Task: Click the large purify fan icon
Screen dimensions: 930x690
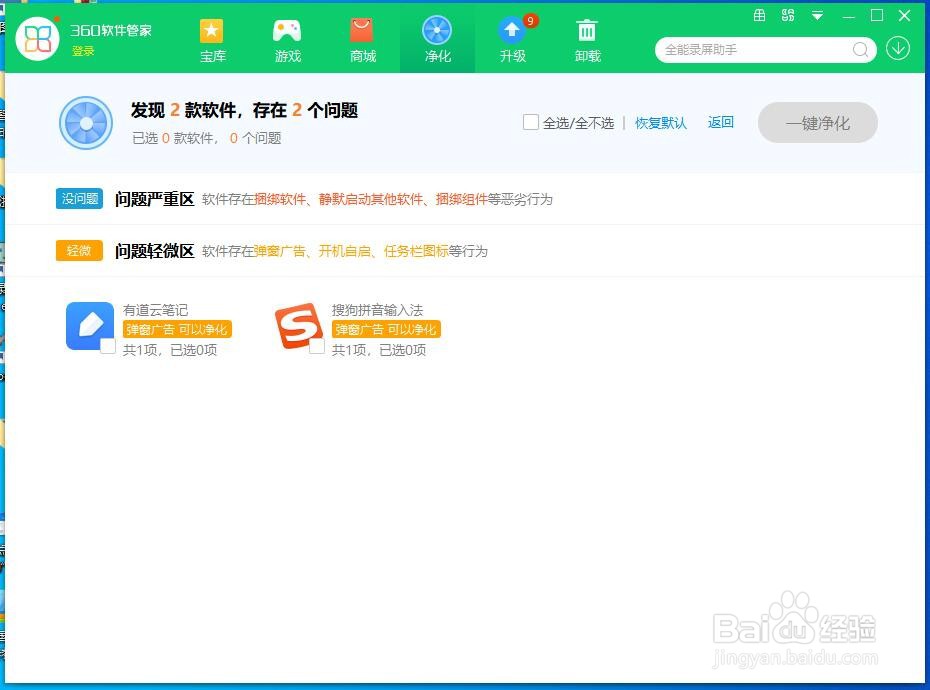Action: pyautogui.click(x=86, y=123)
